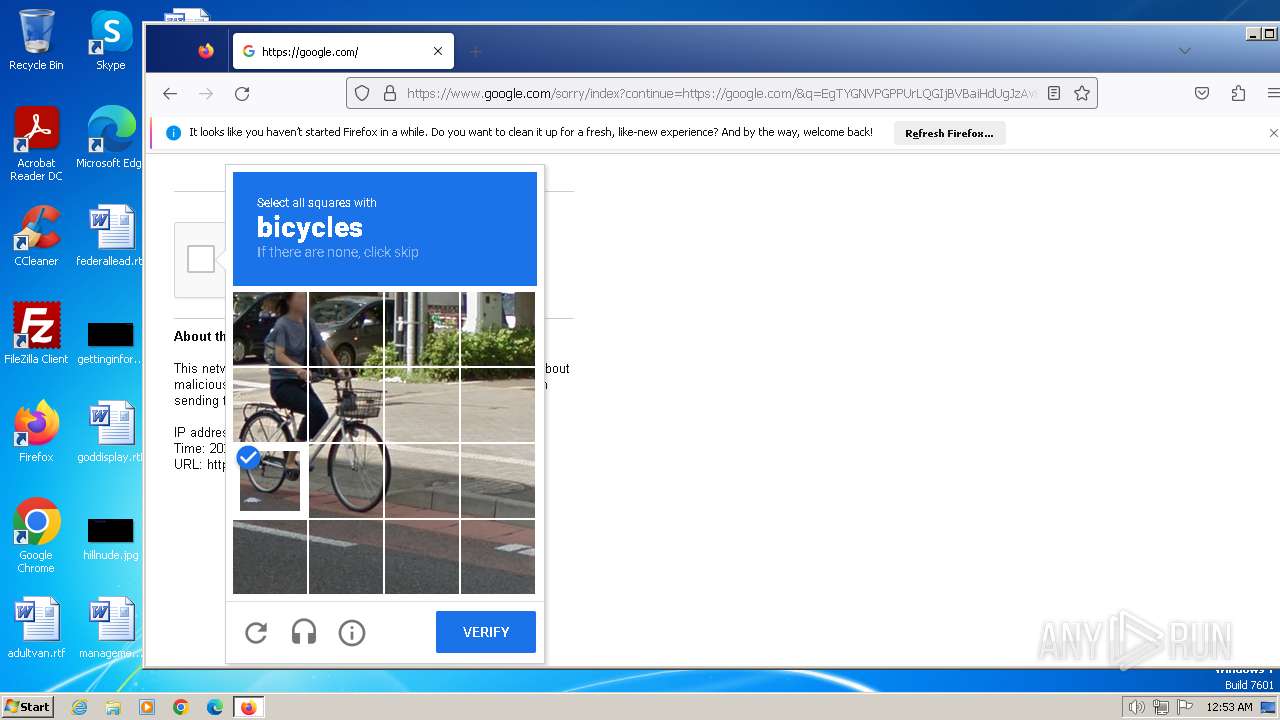
Task: Open the captcha help info icon
Action: [352, 632]
